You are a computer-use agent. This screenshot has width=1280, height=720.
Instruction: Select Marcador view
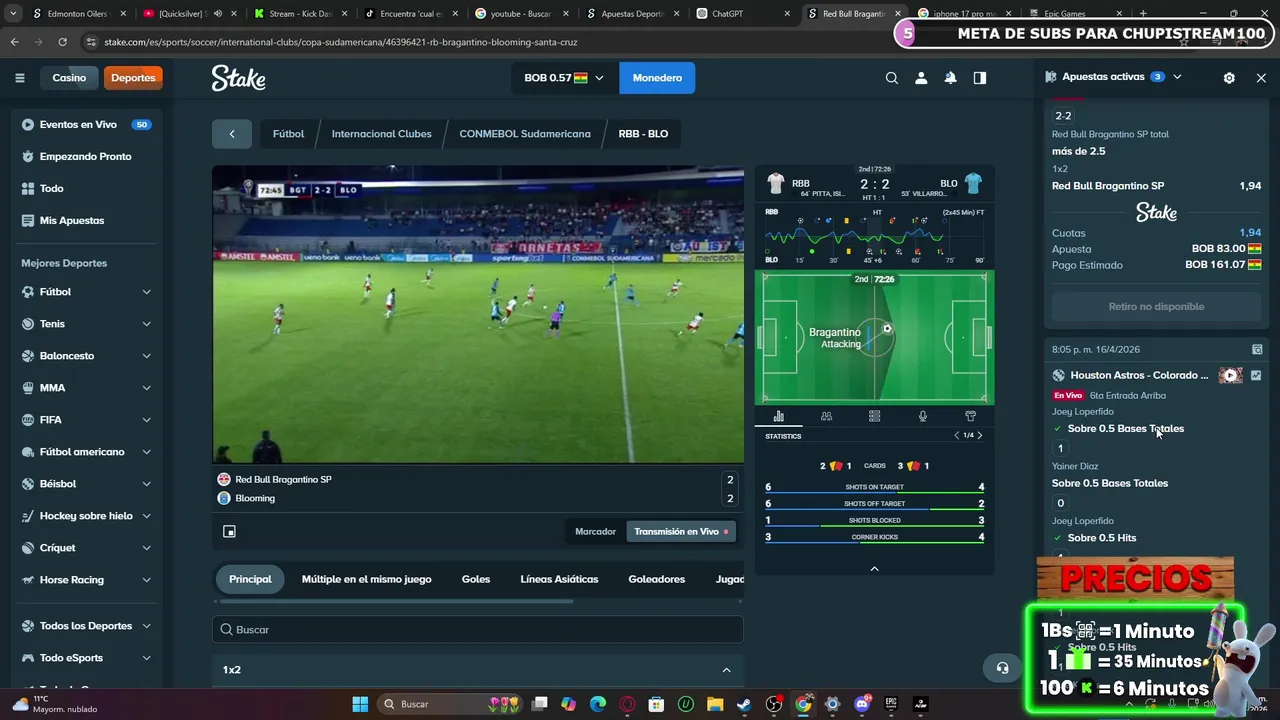[x=595, y=532]
